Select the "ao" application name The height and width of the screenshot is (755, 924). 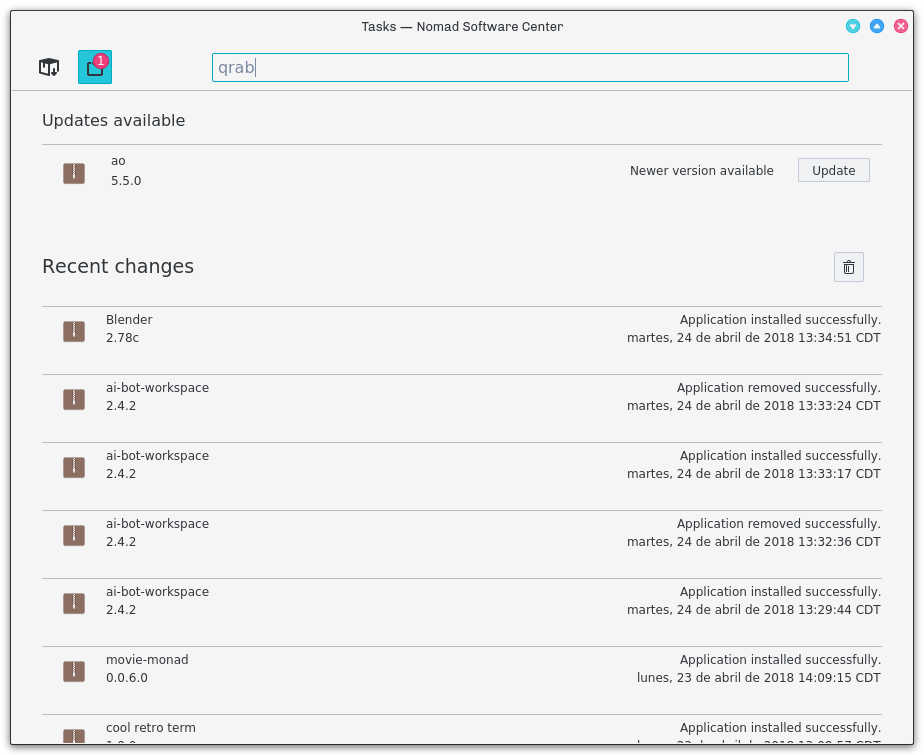pyautogui.click(x=118, y=161)
